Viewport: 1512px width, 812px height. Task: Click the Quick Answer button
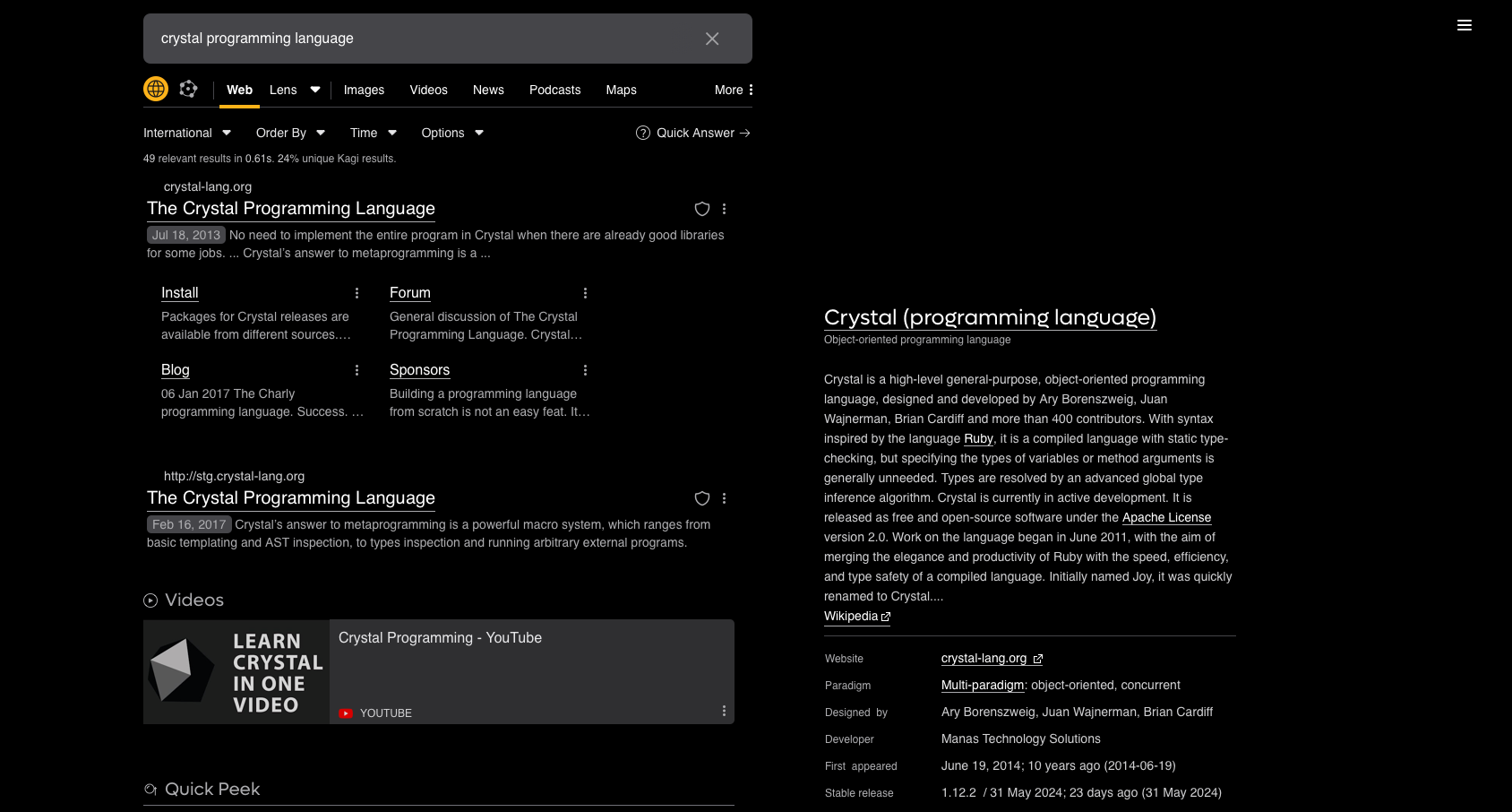pyautogui.click(x=693, y=133)
